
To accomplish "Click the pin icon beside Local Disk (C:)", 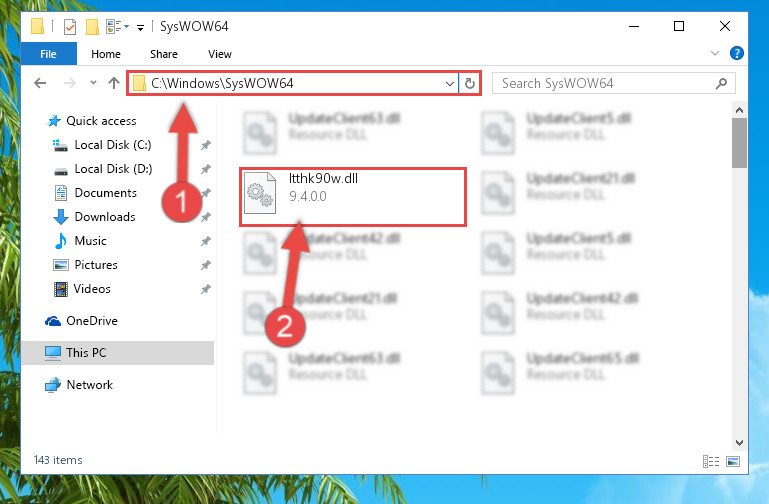I will click(x=205, y=145).
